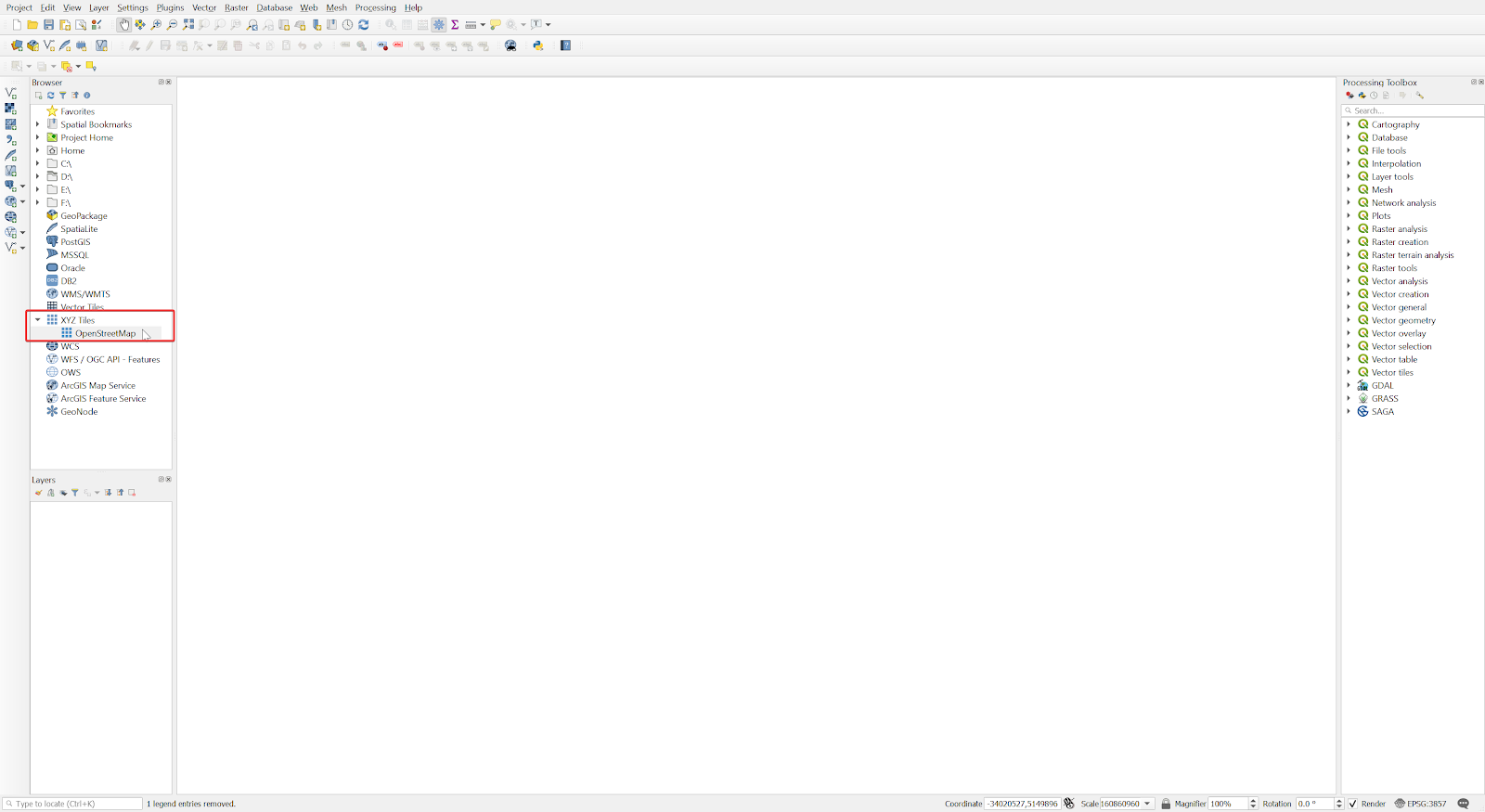Collapse the XYZ Tiles node
Viewport: 1485px width, 812px height.
[x=38, y=320]
